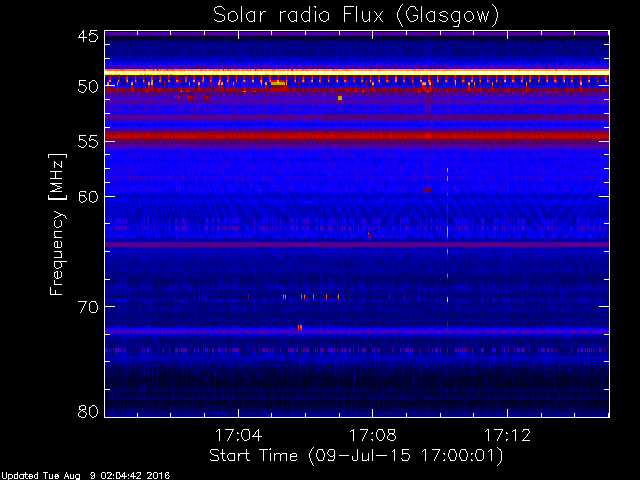The height and width of the screenshot is (480, 640).
Task: Click the 55 MHz frequency tick label
Action: click(x=88, y=142)
